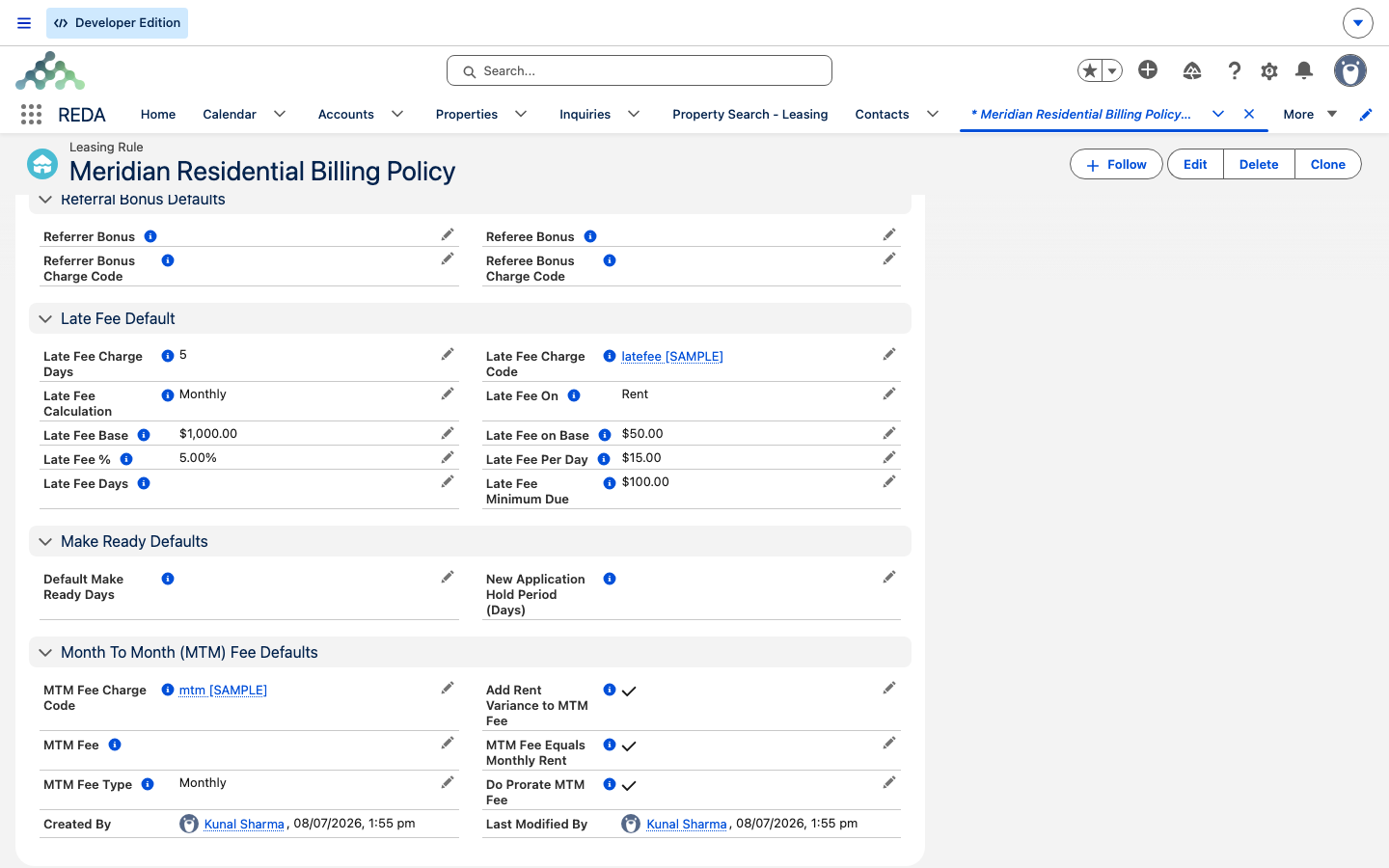1389x868 pixels.
Task: Edit MTM Fee Type field
Action: pyautogui.click(x=448, y=783)
